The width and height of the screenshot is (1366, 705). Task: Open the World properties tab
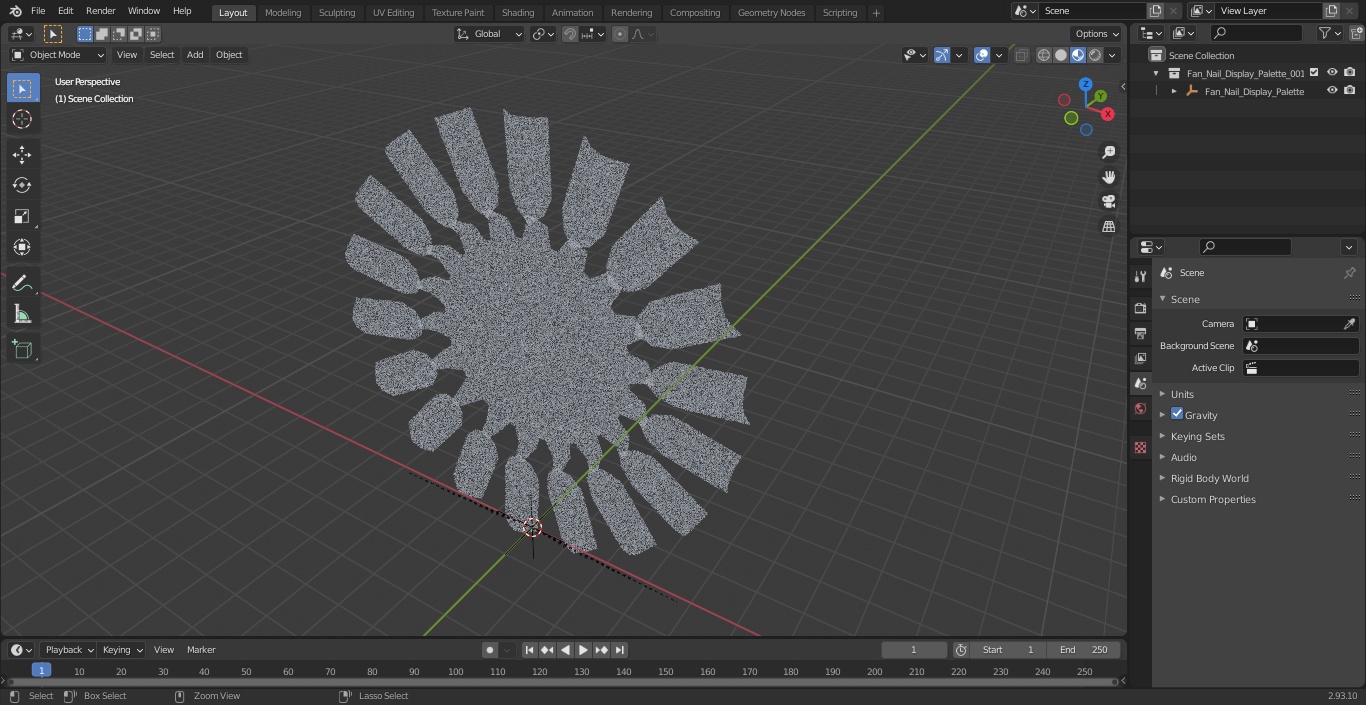tap(1140, 408)
